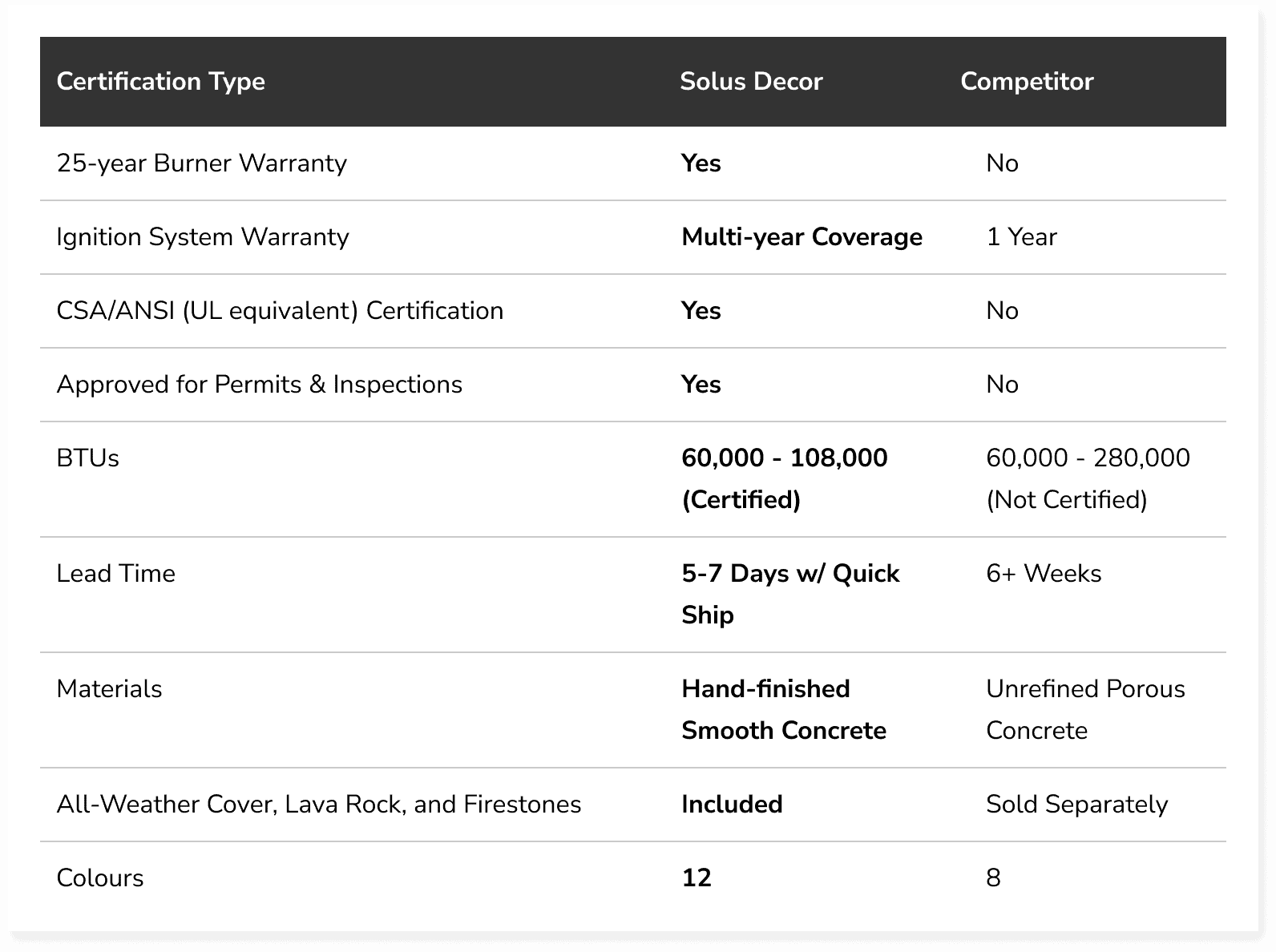Click the Competitor column header

(1027, 82)
